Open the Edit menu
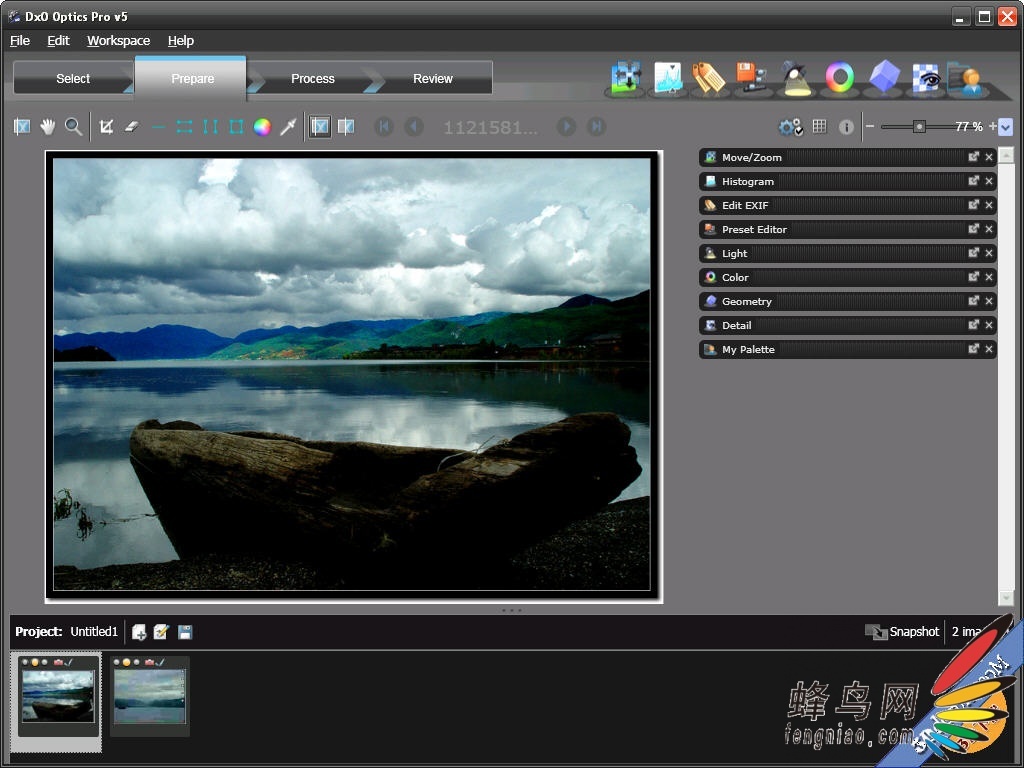Viewport: 1024px width, 768px height. (x=58, y=40)
